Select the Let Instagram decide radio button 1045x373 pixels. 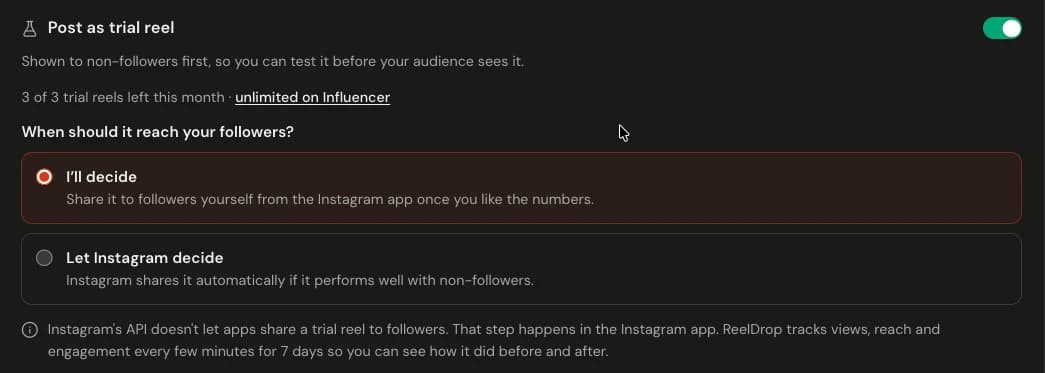44,258
